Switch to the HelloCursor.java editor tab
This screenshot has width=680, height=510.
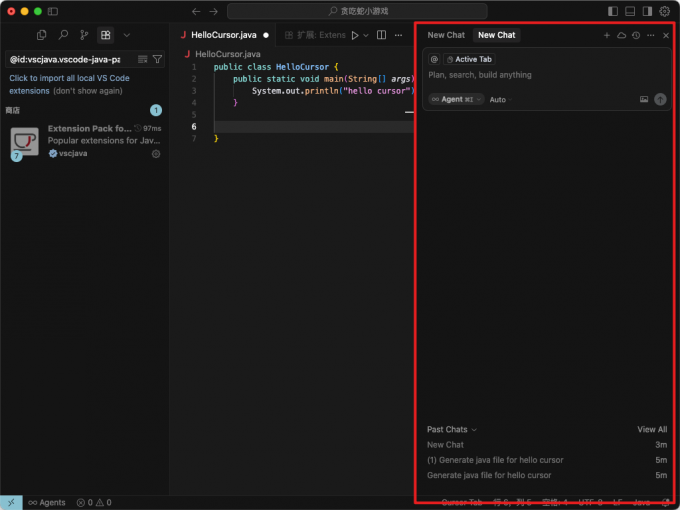click(223, 35)
